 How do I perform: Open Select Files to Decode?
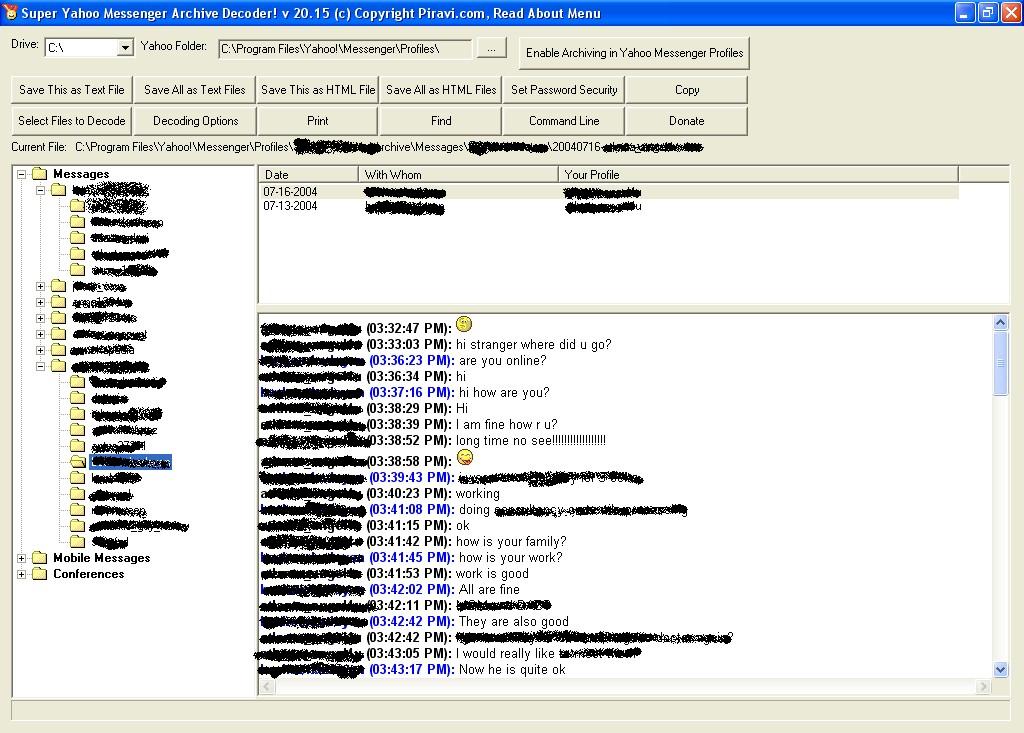72,121
